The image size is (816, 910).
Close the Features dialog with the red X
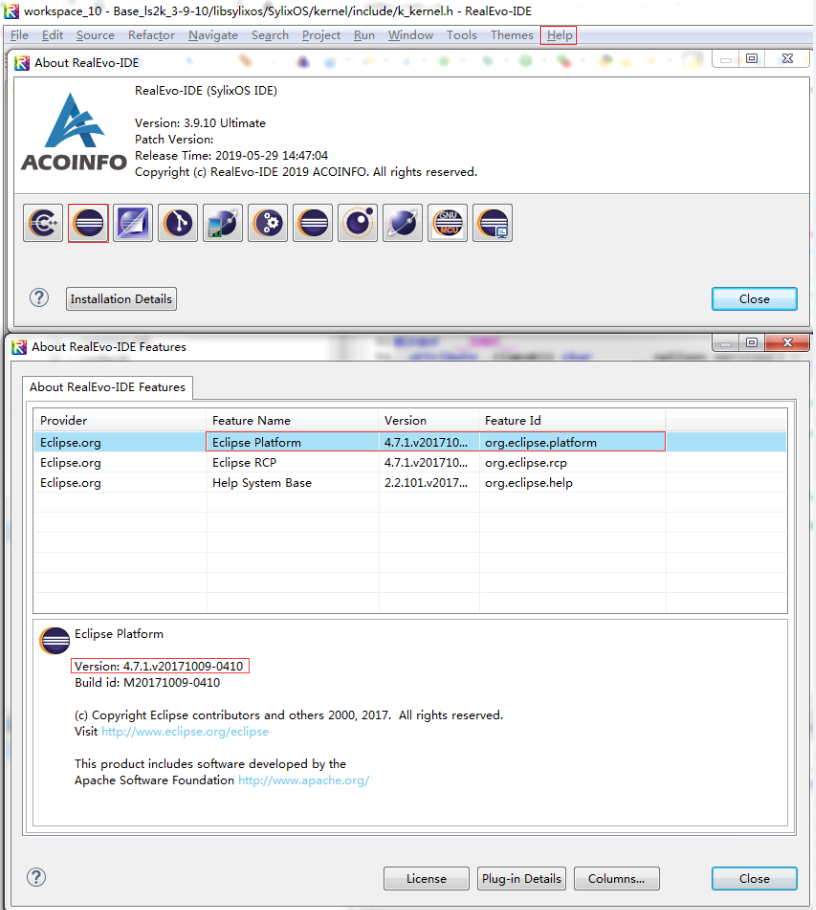[787, 342]
